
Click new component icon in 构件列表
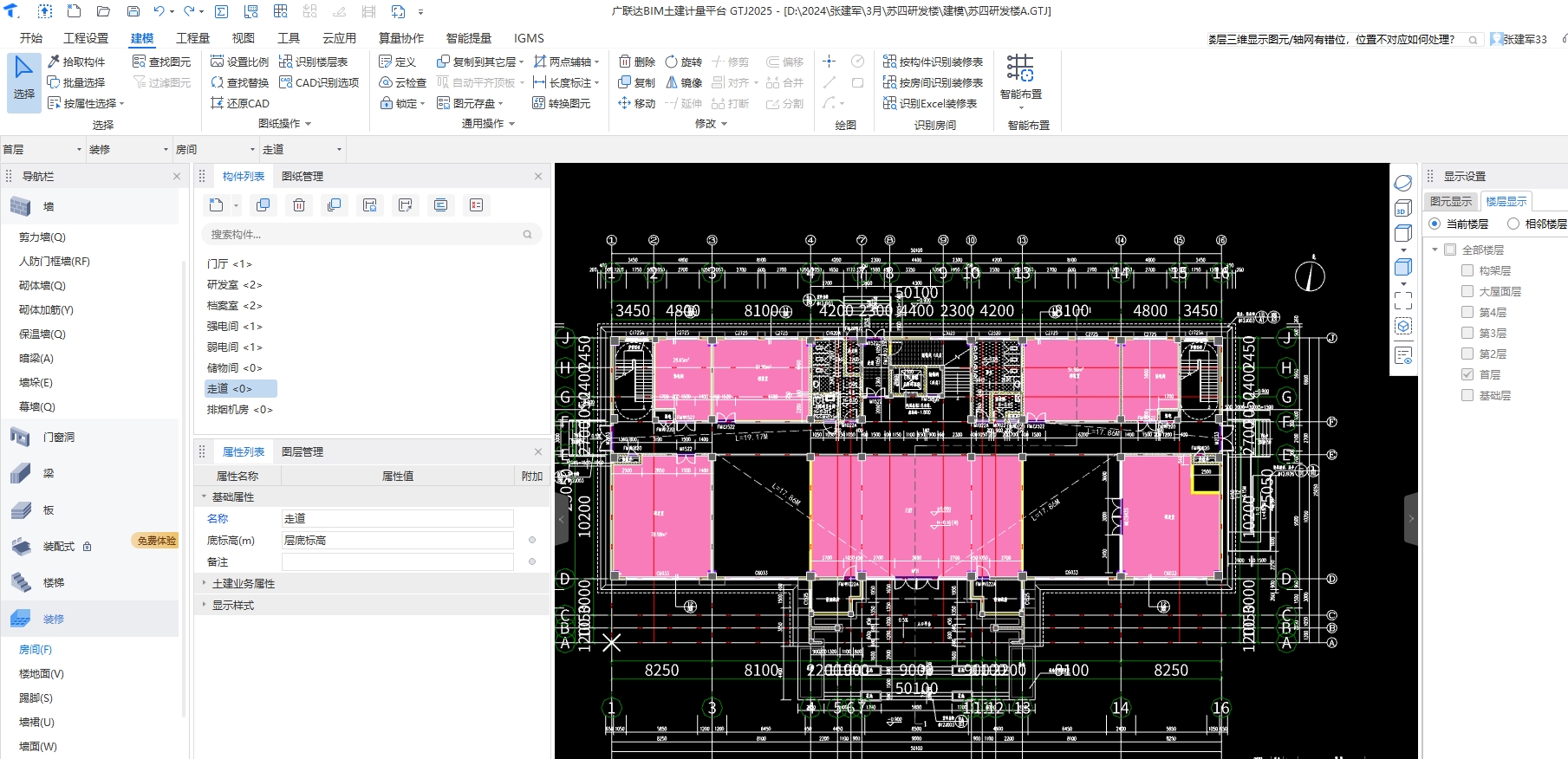click(217, 205)
